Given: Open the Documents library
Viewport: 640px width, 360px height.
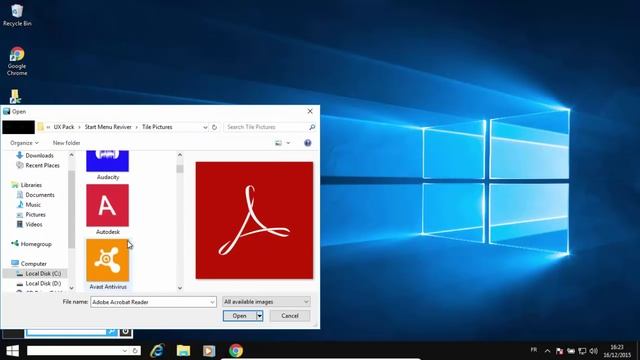Looking at the screenshot, I should click(40, 195).
